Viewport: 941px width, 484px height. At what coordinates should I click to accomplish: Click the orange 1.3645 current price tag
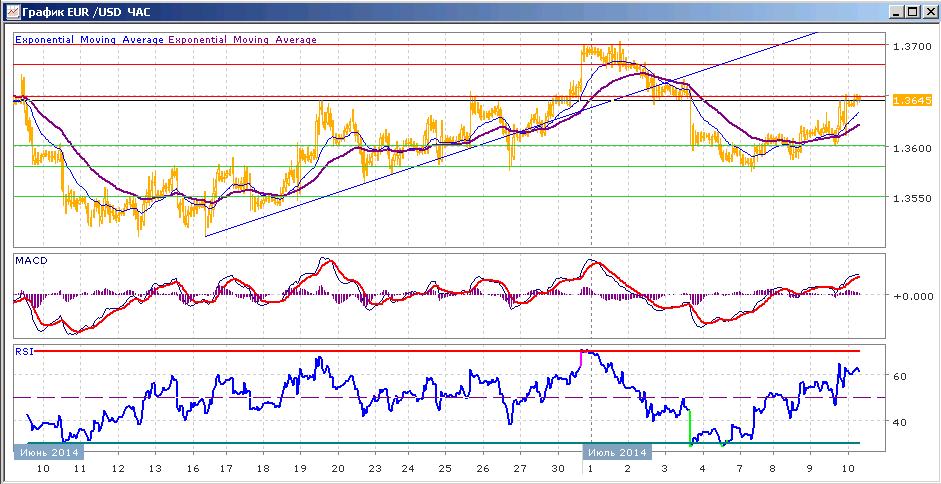(x=910, y=100)
